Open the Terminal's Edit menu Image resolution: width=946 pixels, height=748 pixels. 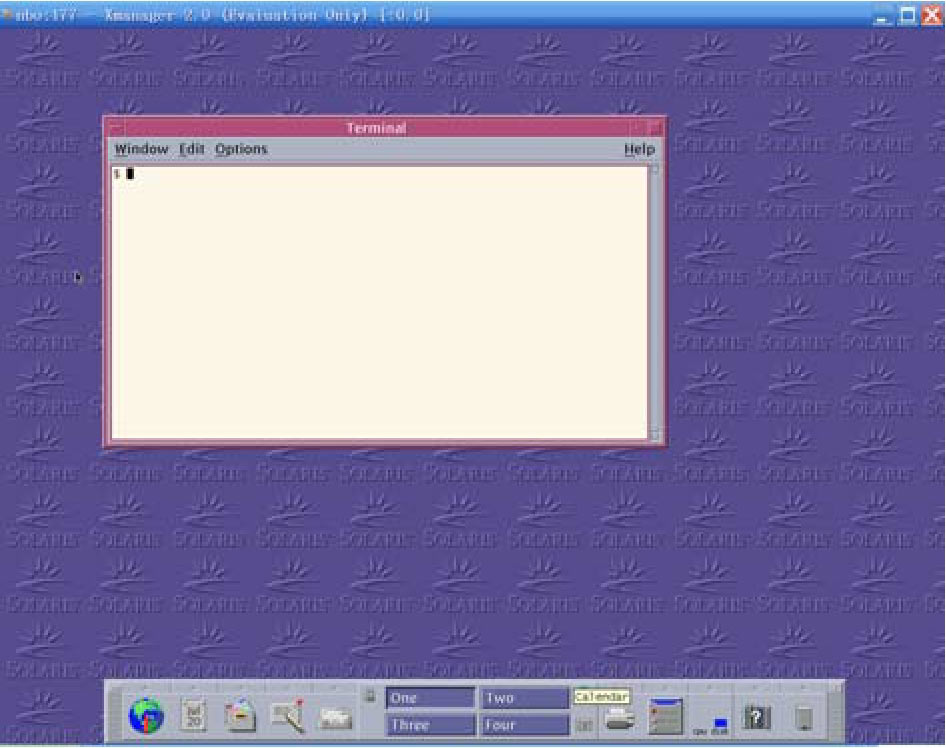(191, 149)
